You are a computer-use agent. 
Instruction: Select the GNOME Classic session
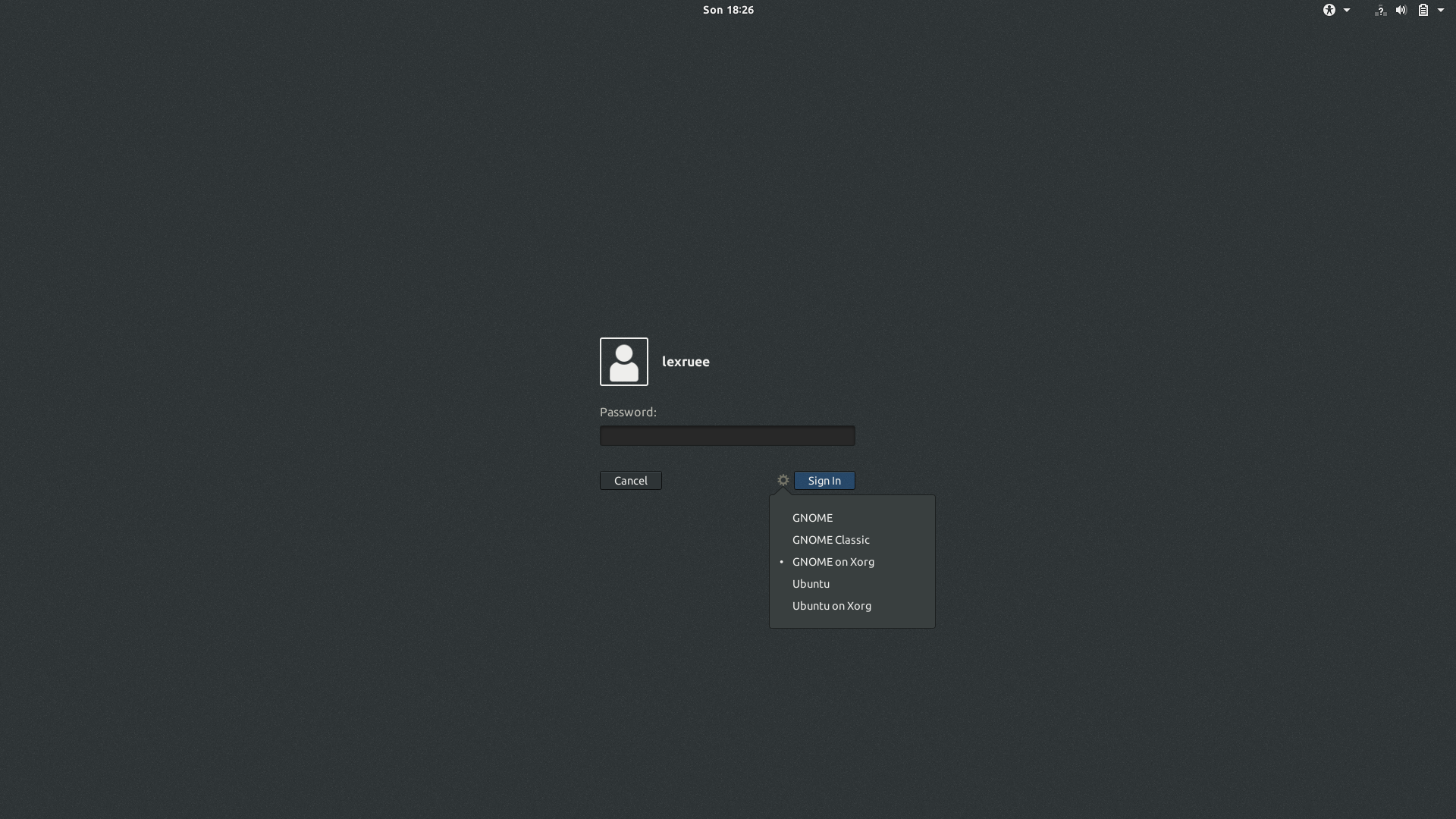830,540
